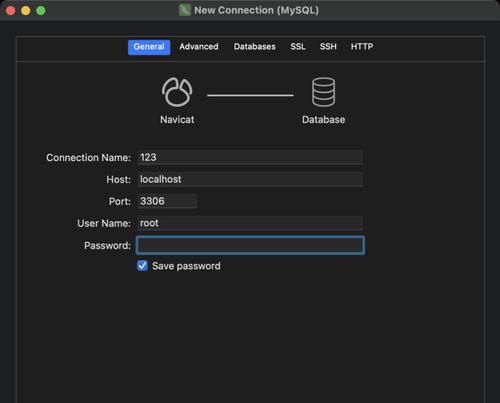Focus the empty Password field
Screen dimensions: 500x403
(250, 245)
